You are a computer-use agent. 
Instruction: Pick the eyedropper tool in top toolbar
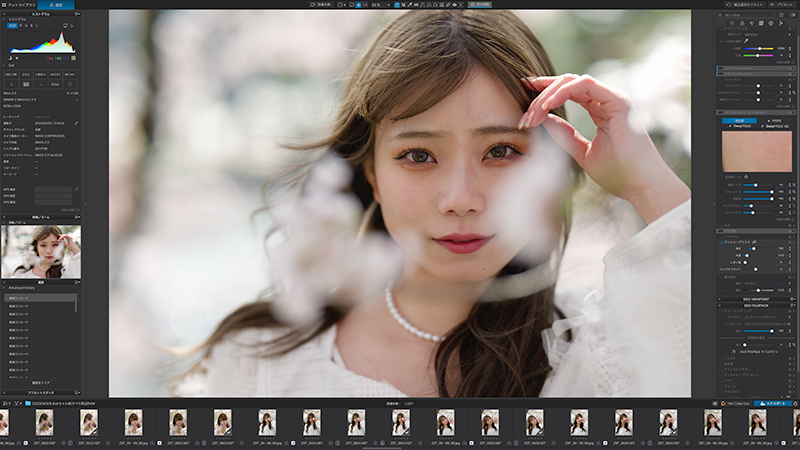coord(410,5)
